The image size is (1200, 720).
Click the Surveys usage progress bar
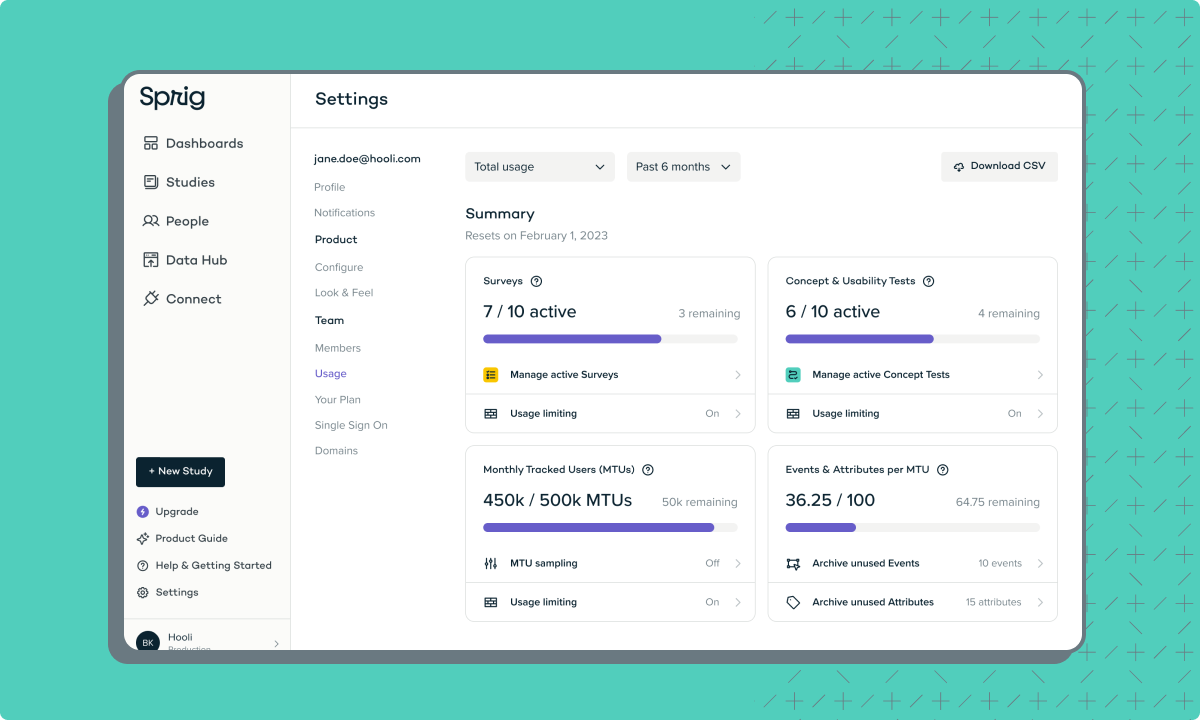click(610, 339)
